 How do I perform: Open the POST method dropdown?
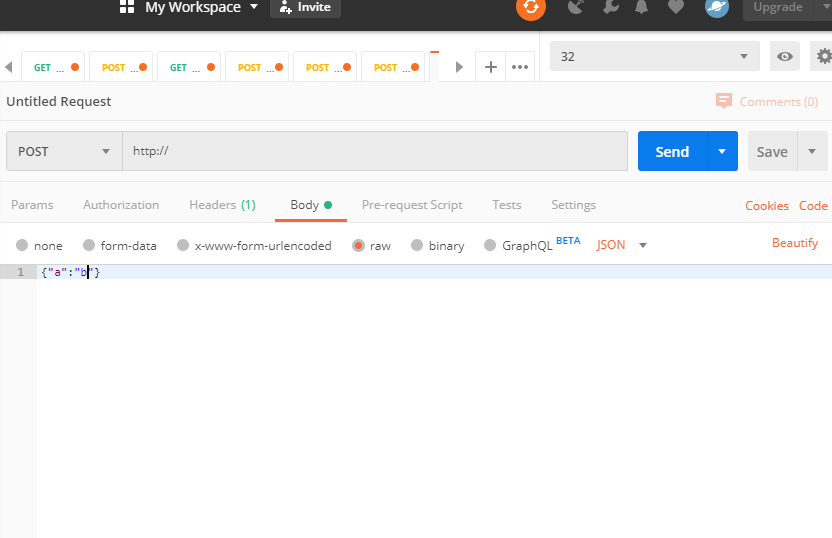tap(64, 151)
